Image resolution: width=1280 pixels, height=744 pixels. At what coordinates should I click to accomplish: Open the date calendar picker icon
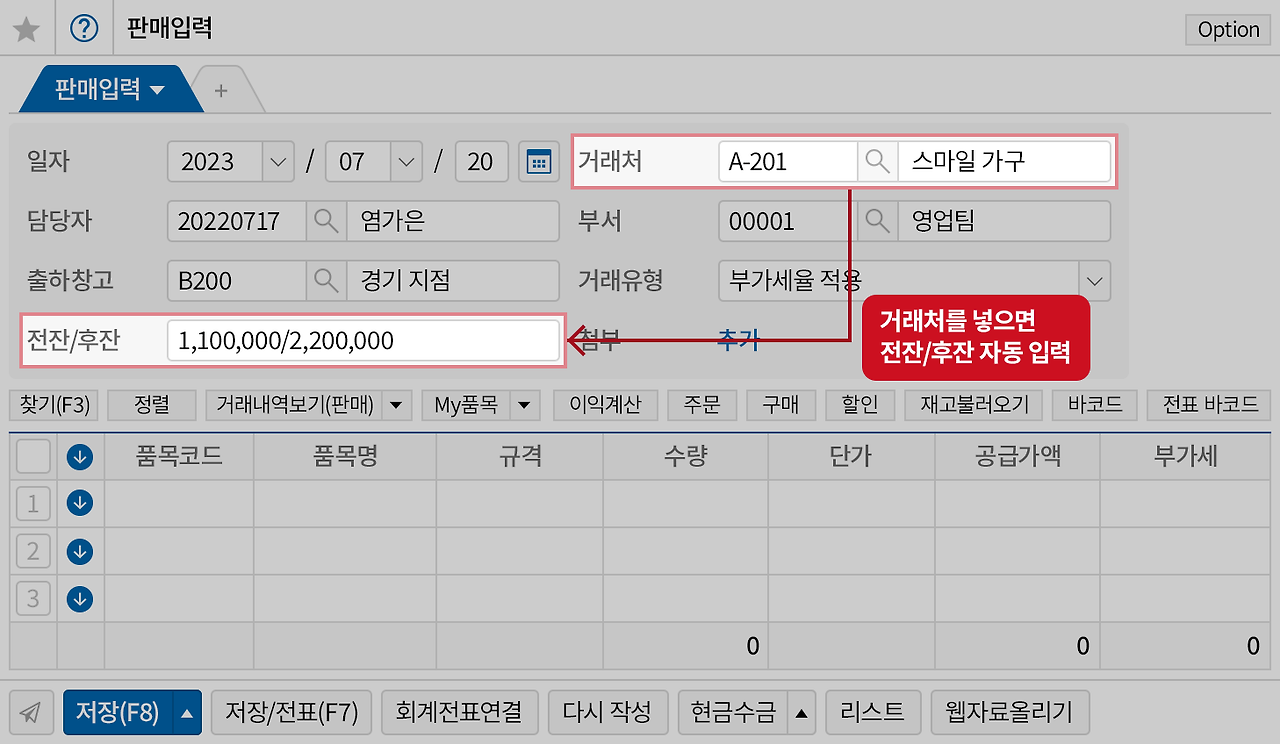click(x=539, y=162)
